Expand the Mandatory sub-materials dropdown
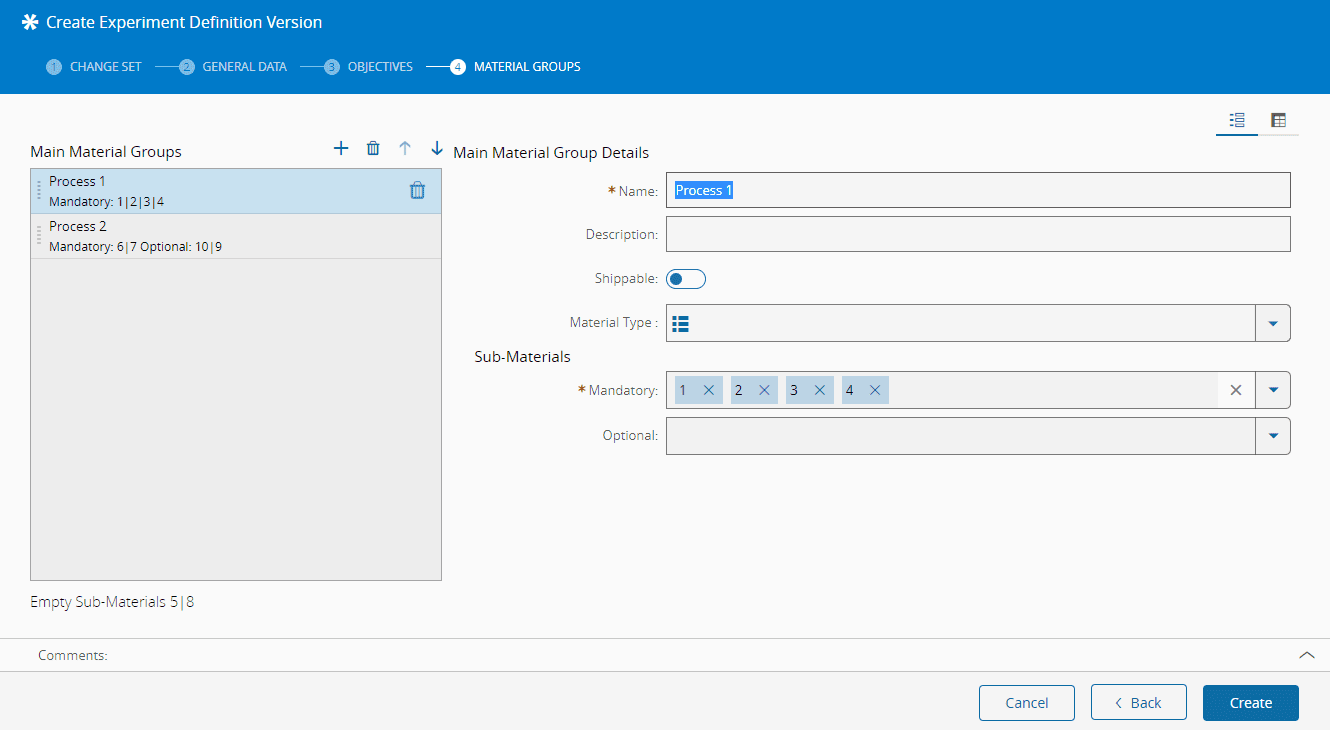This screenshot has width=1330, height=730. 1273,390
